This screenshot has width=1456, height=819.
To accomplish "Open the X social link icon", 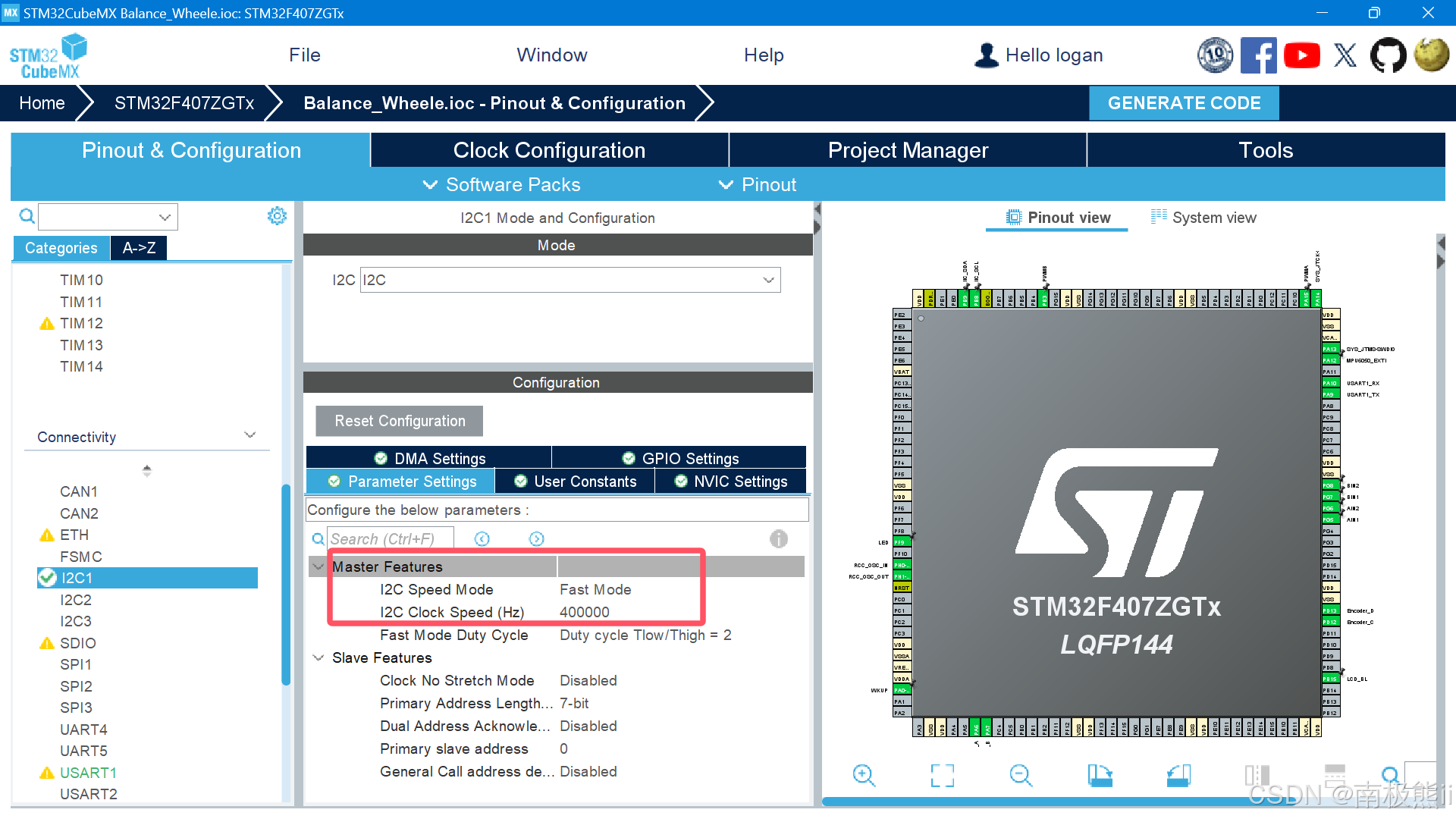I will pyautogui.click(x=1345, y=55).
